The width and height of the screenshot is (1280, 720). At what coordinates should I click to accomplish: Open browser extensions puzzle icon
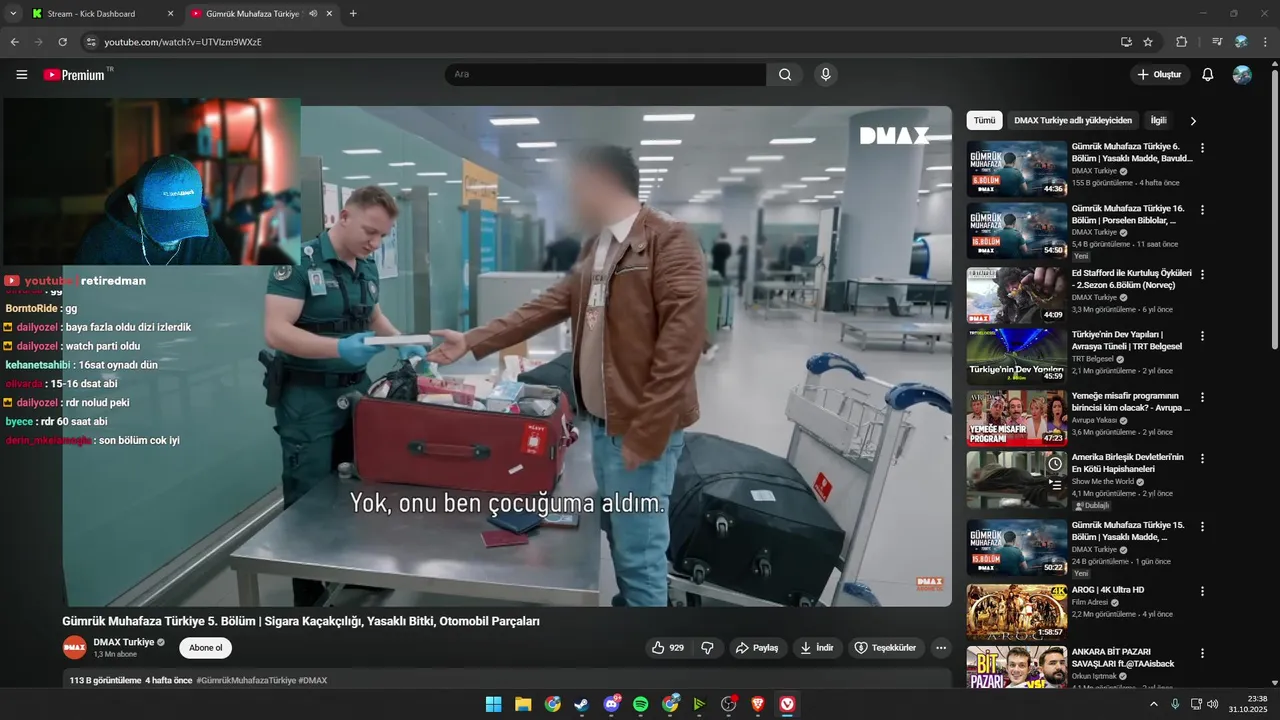click(1181, 42)
